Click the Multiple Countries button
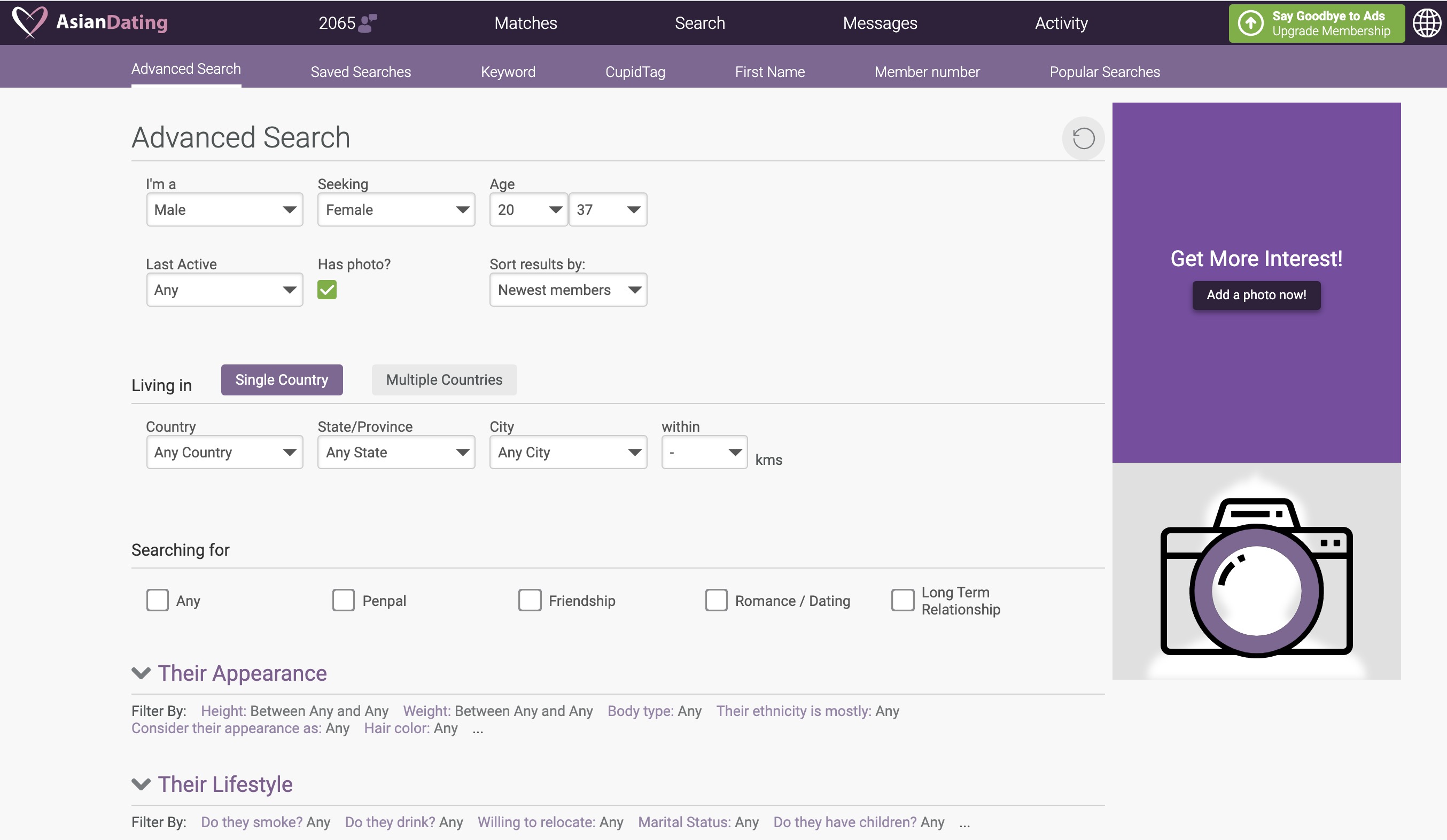The height and width of the screenshot is (840, 1447). pyautogui.click(x=444, y=379)
